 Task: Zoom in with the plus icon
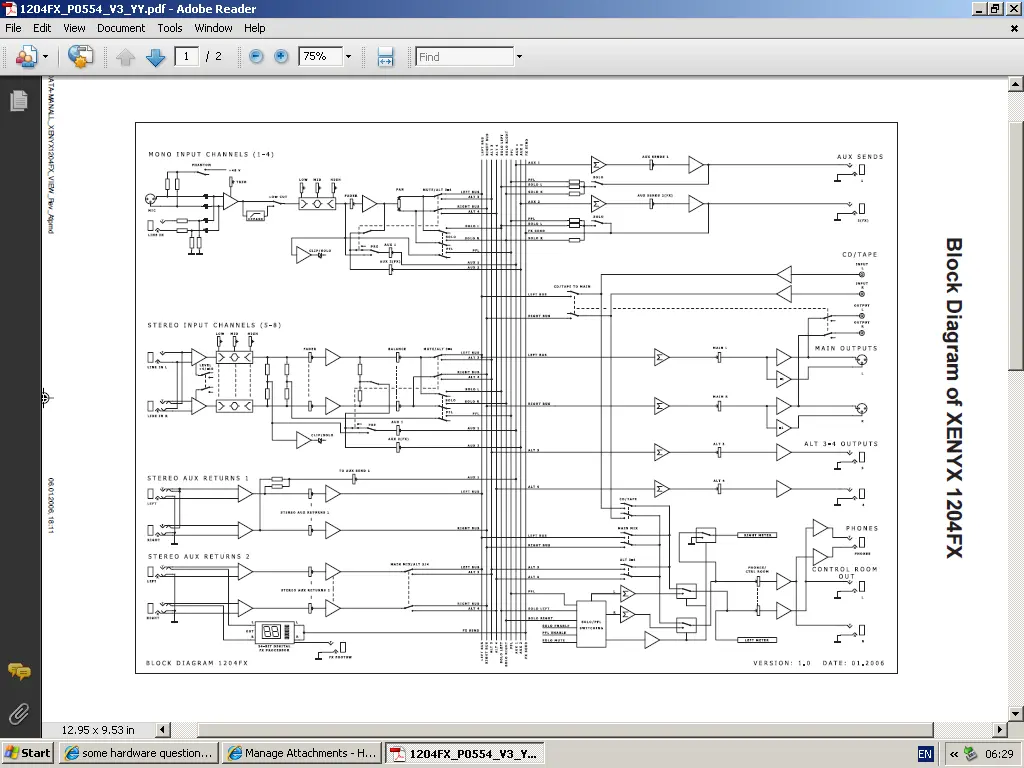(281, 57)
